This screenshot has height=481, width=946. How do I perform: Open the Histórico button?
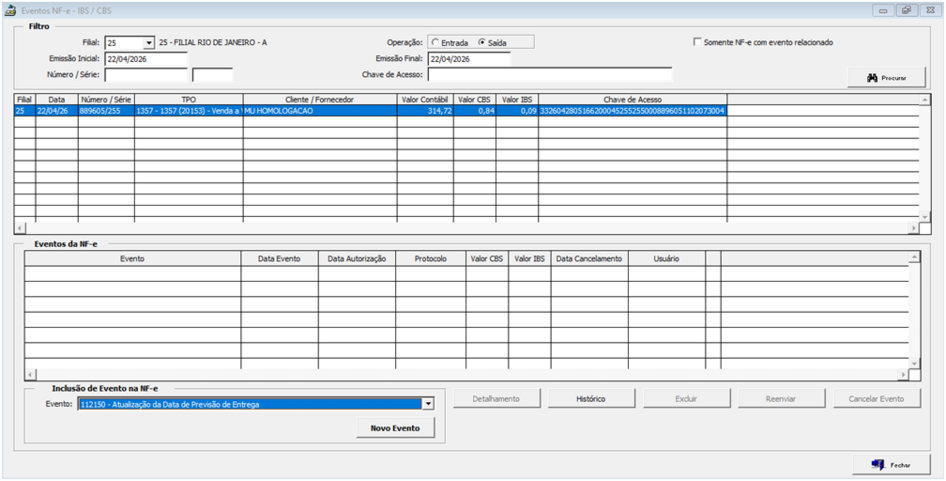tap(590, 399)
